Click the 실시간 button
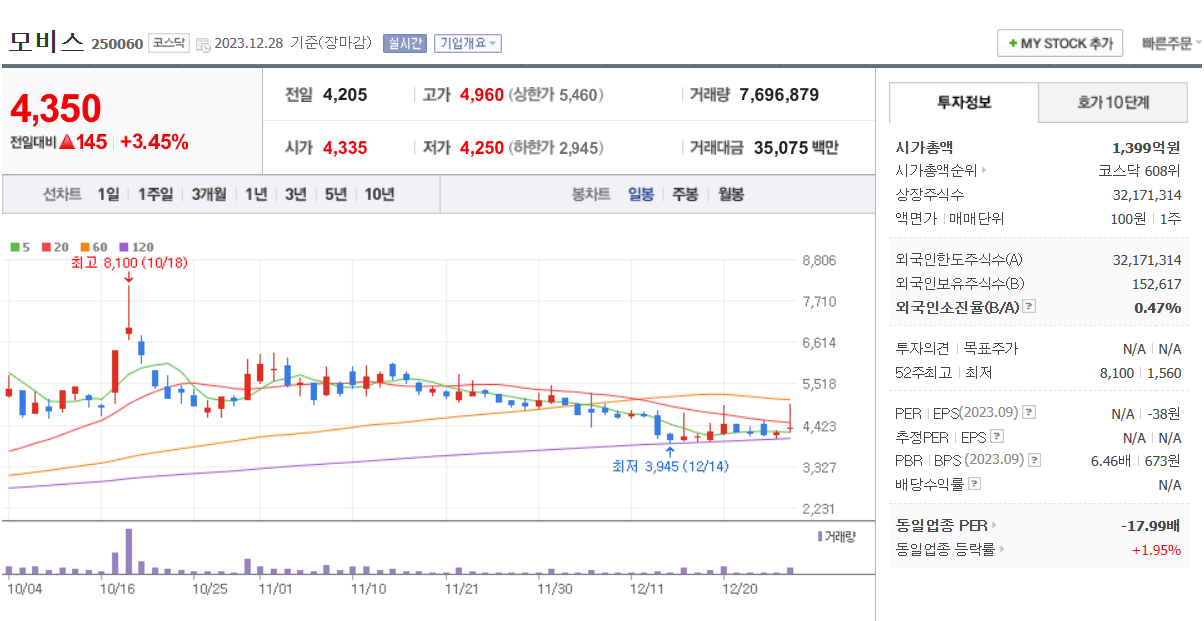 coord(405,43)
